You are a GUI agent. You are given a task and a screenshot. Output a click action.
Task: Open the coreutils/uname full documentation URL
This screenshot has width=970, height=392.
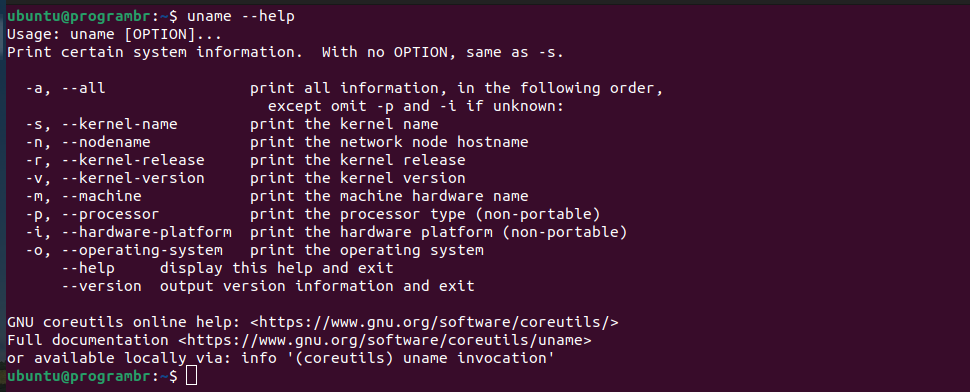click(x=385, y=340)
